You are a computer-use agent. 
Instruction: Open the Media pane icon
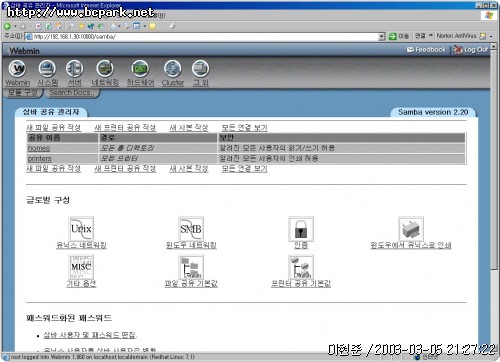pos(91,26)
